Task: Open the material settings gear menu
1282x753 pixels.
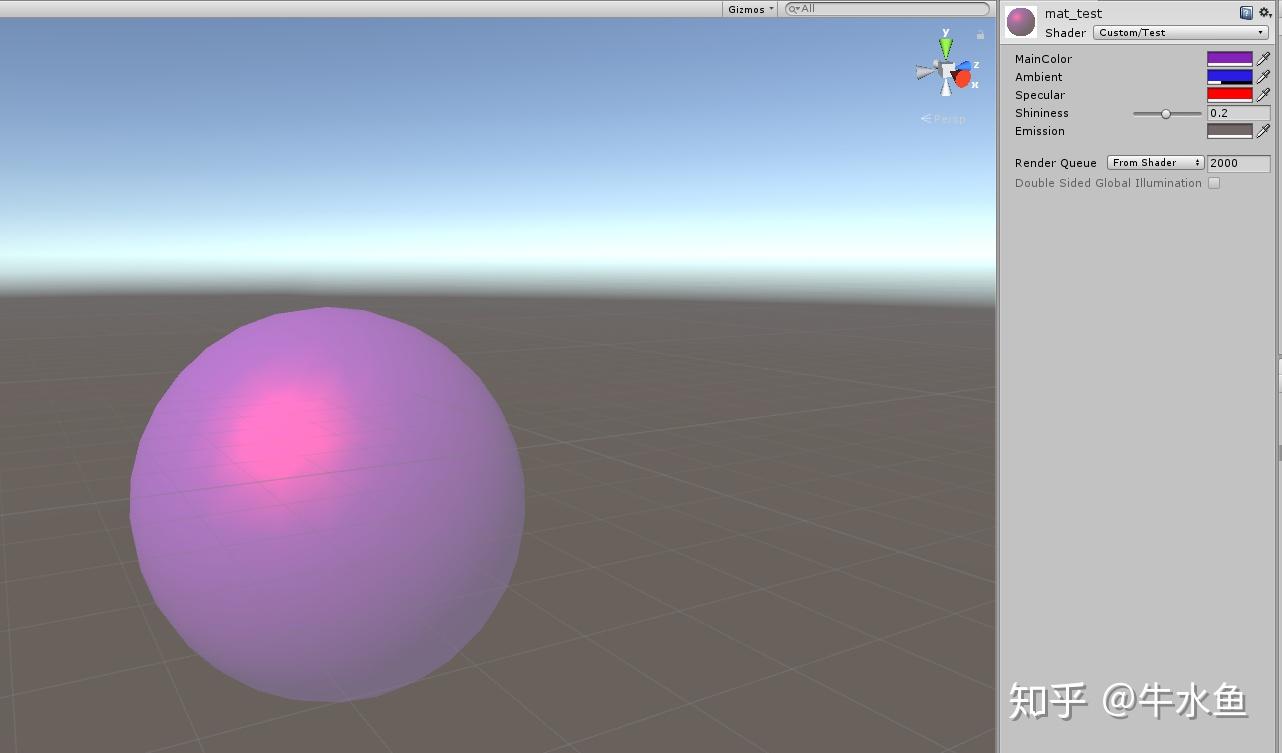Action: pos(1262,11)
